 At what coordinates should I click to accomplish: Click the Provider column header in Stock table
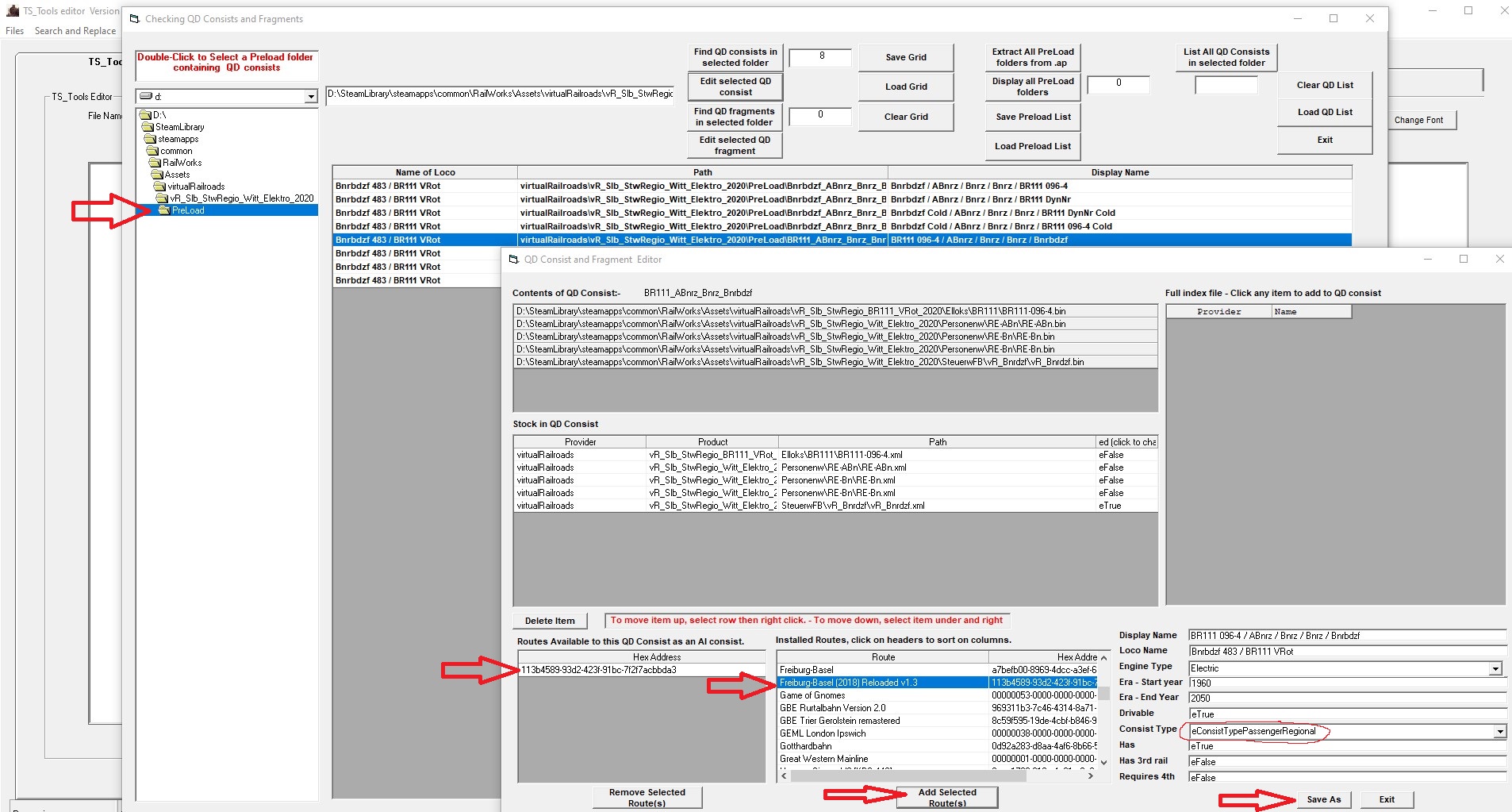coord(580,442)
